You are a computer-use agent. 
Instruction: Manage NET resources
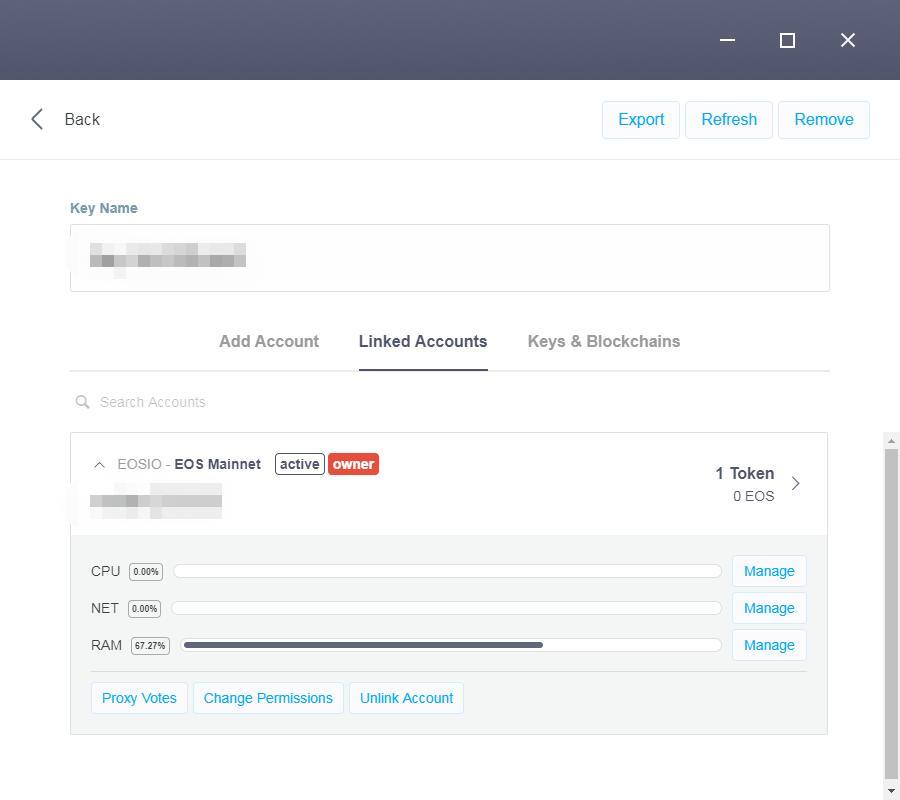(769, 608)
